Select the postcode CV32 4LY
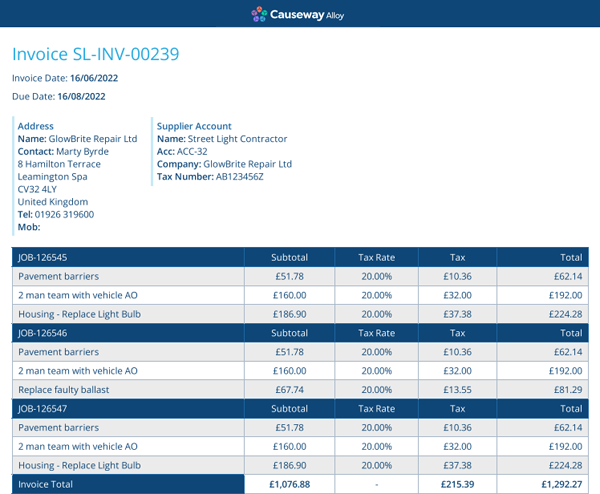600x494 pixels. [x=37, y=189]
